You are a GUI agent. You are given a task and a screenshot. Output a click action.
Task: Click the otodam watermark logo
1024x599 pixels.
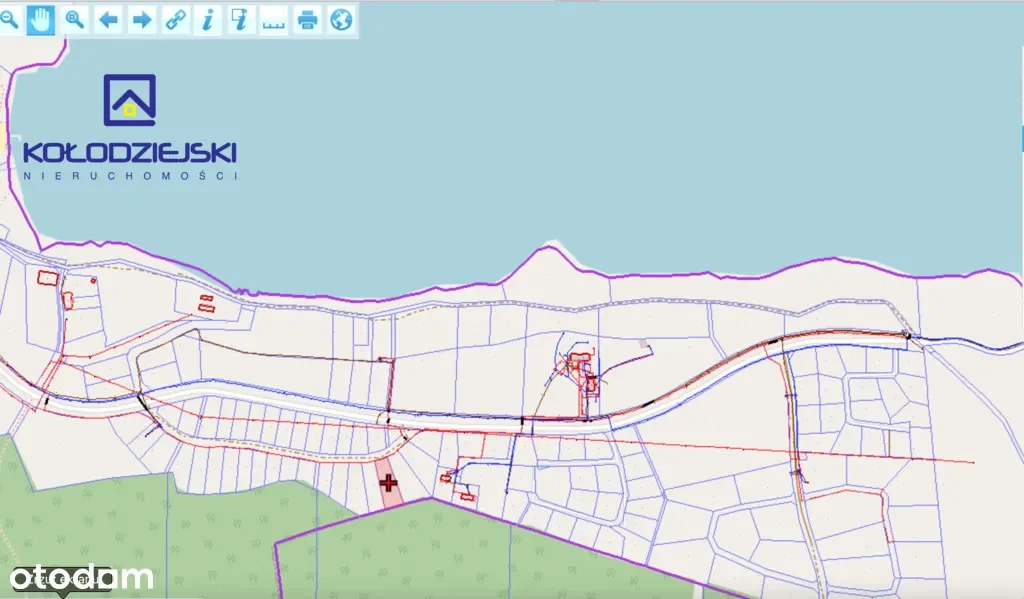82,577
